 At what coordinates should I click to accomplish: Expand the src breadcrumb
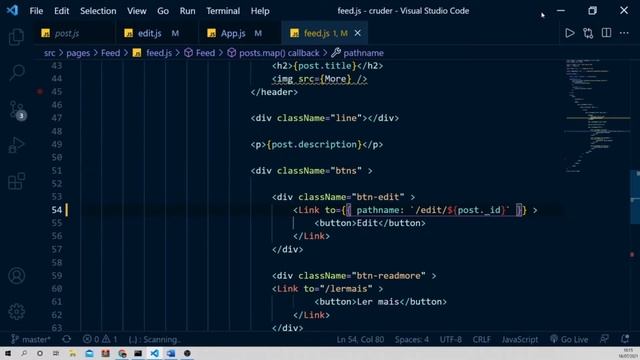(49, 53)
